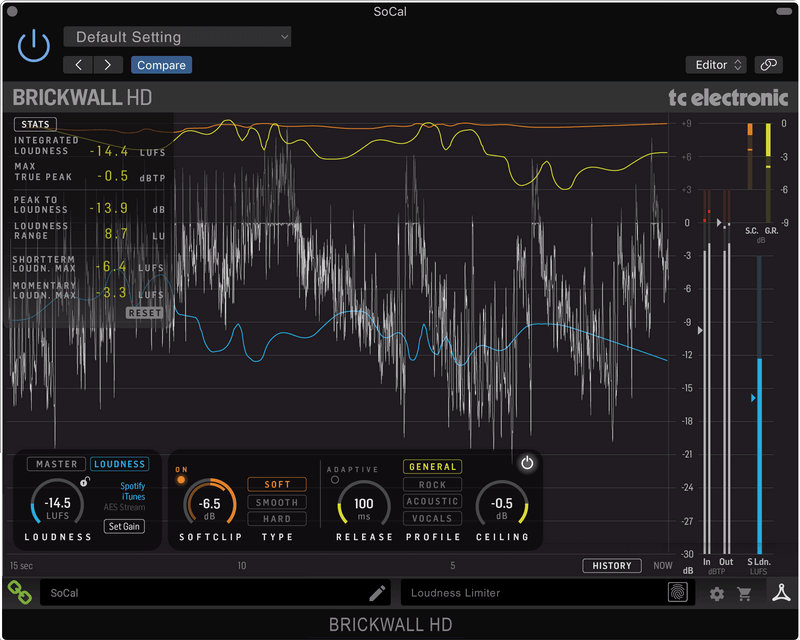Screen dimensions: 800x640
Task: Click the Out level meter bar
Action: (727, 373)
